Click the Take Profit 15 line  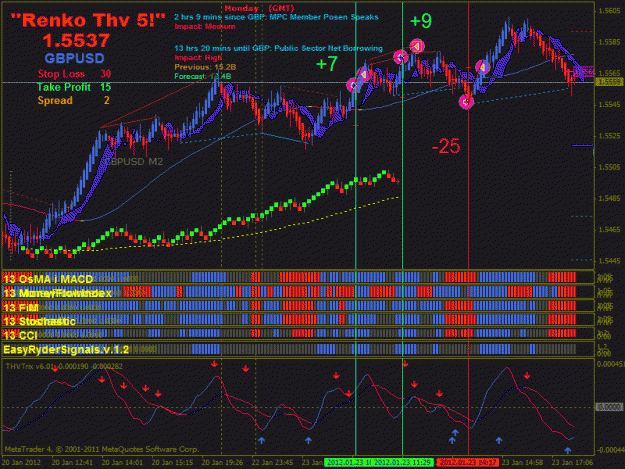point(74,87)
